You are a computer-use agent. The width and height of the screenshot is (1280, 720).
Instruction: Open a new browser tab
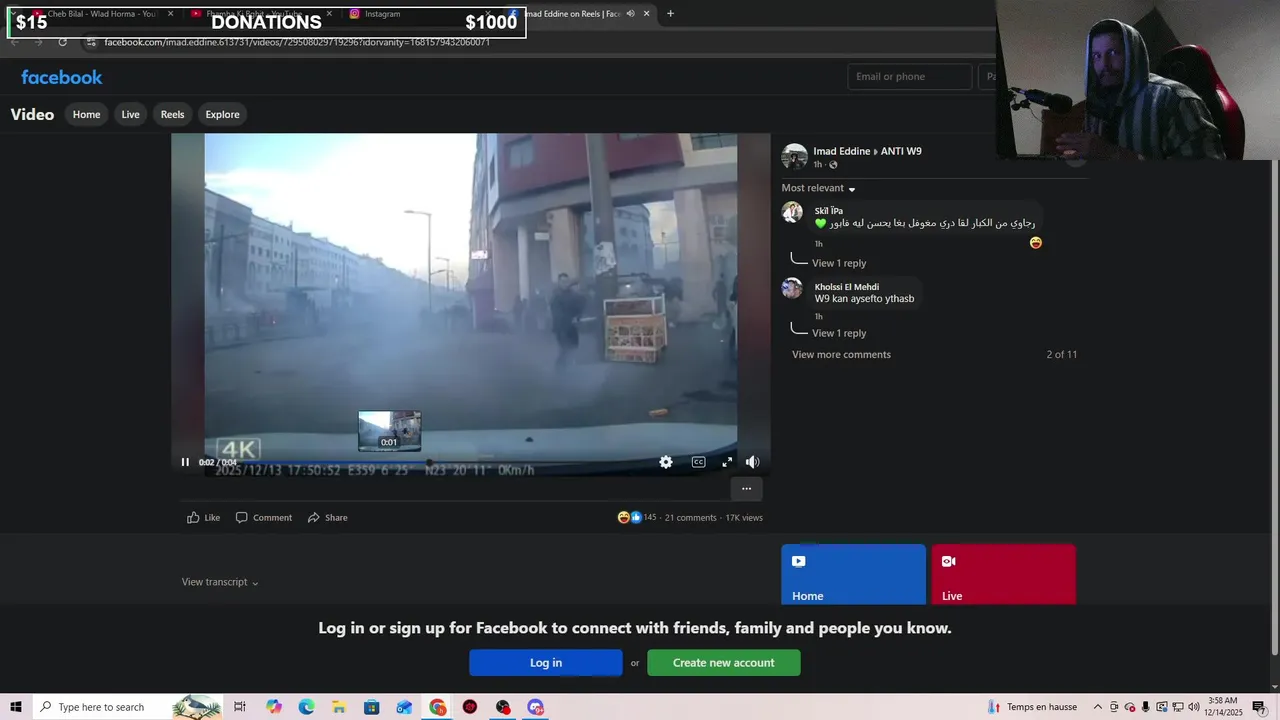point(670,14)
